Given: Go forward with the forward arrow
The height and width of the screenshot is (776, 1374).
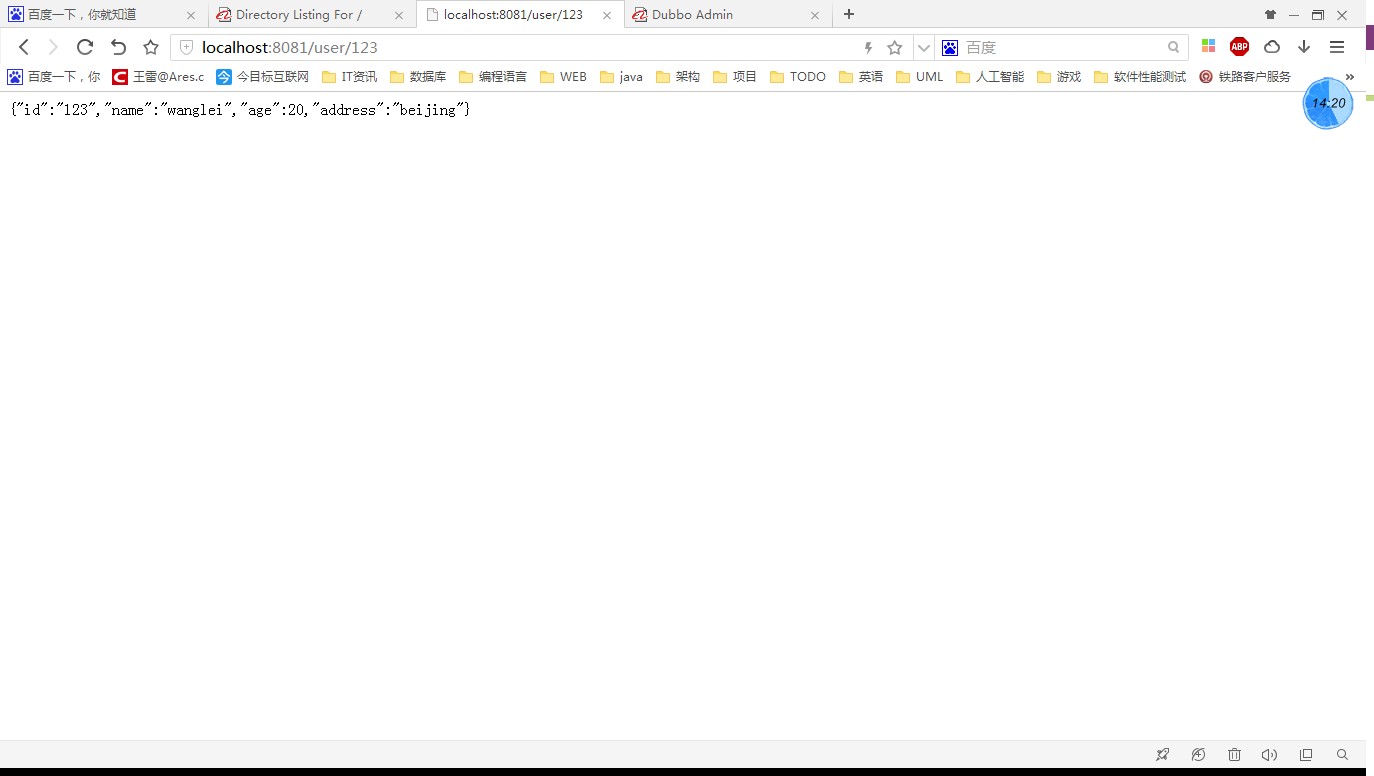Looking at the screenshot, I should click(x=54, y=47).
